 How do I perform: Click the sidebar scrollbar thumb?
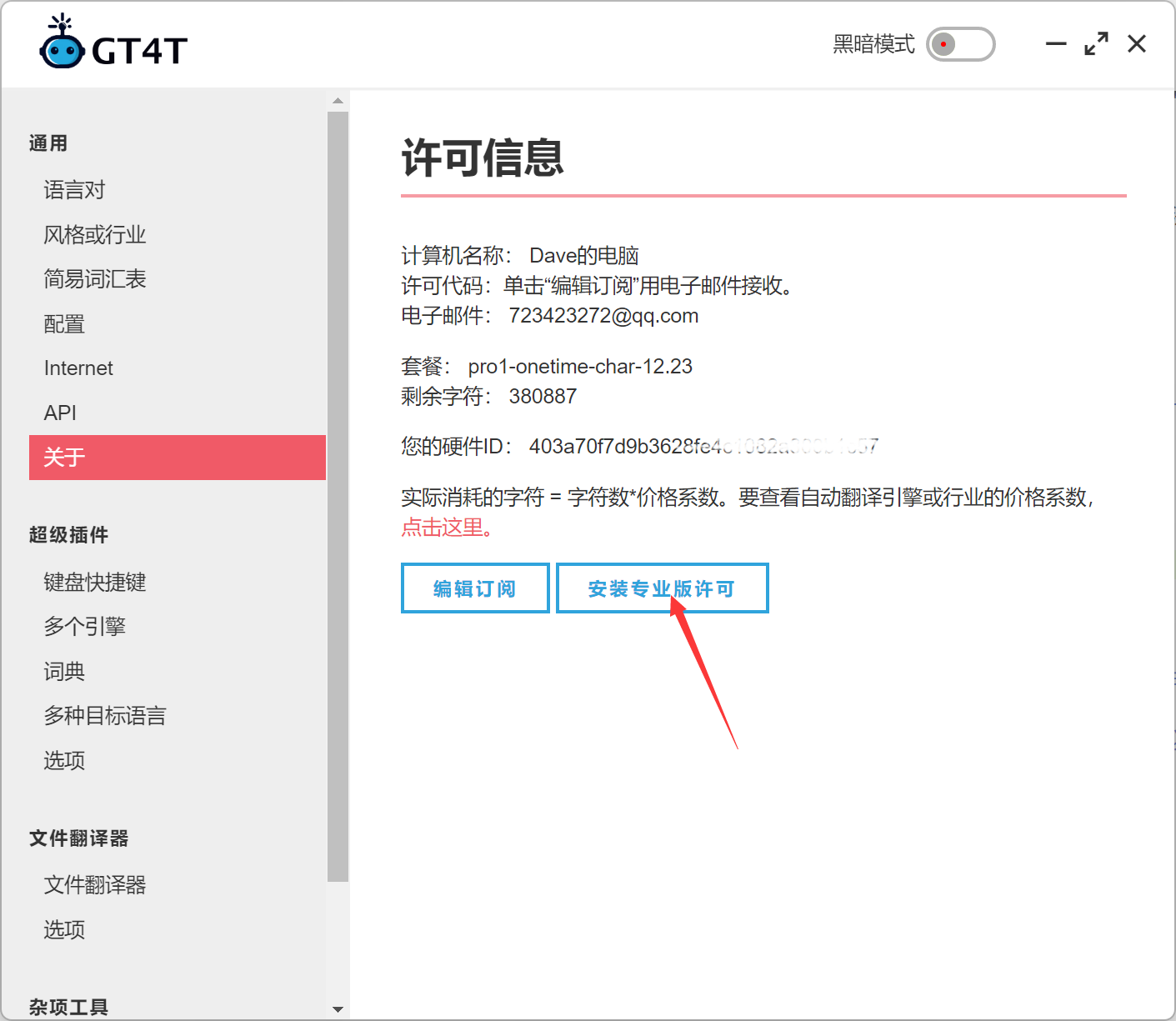338,496
